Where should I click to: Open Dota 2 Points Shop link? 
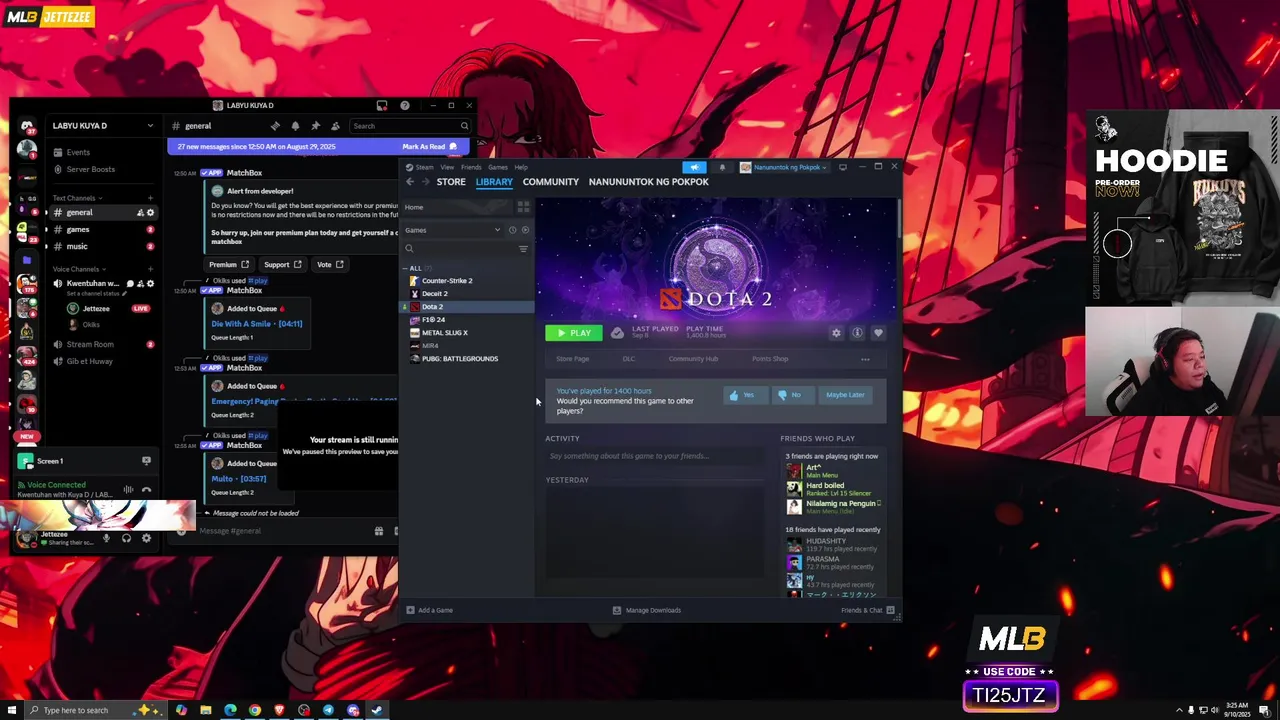pos(770,359)
